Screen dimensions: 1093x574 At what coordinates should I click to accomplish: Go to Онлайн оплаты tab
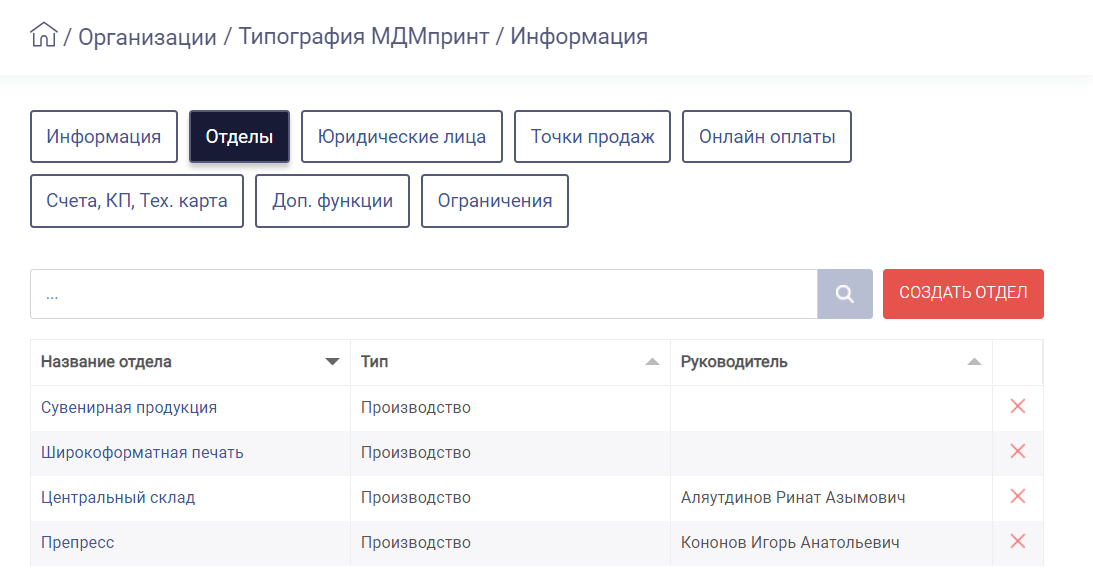[x=767, y=137]
